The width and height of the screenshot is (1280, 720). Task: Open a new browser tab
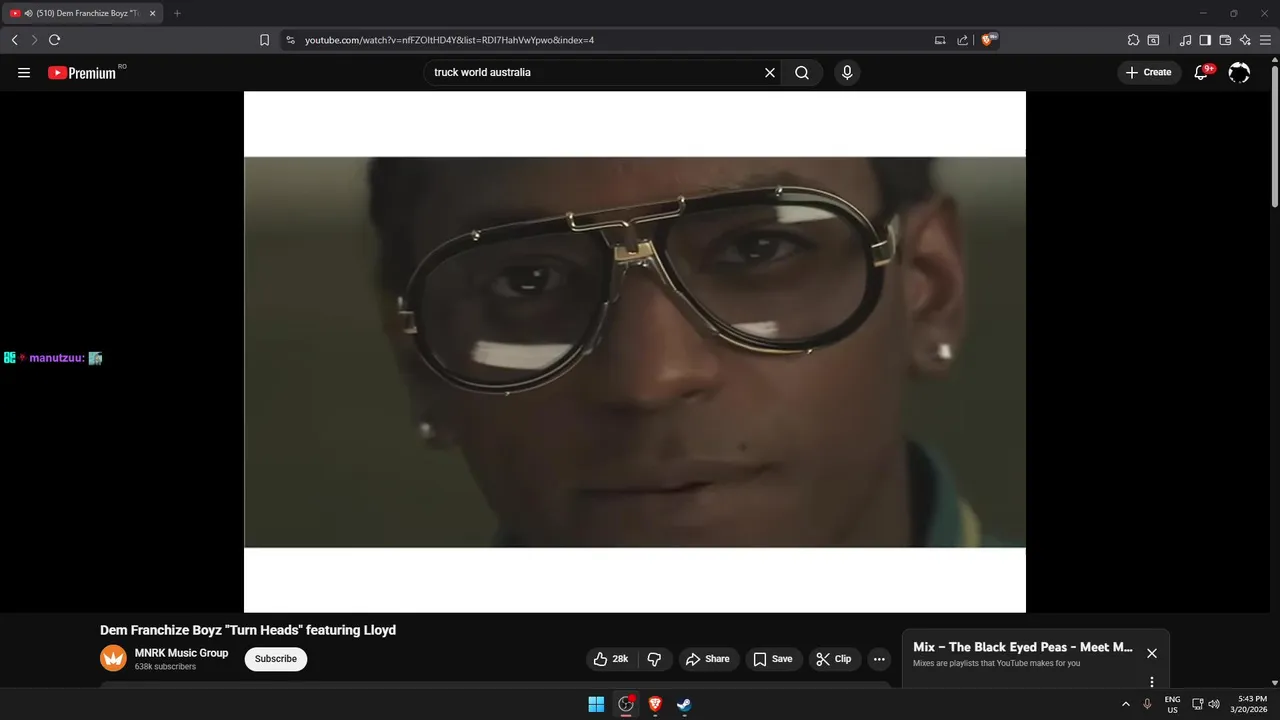[x=177, y=13]
